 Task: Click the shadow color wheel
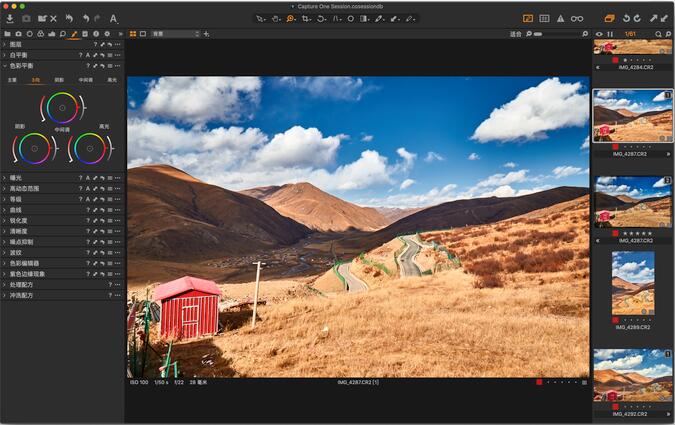tap(34, 149)
